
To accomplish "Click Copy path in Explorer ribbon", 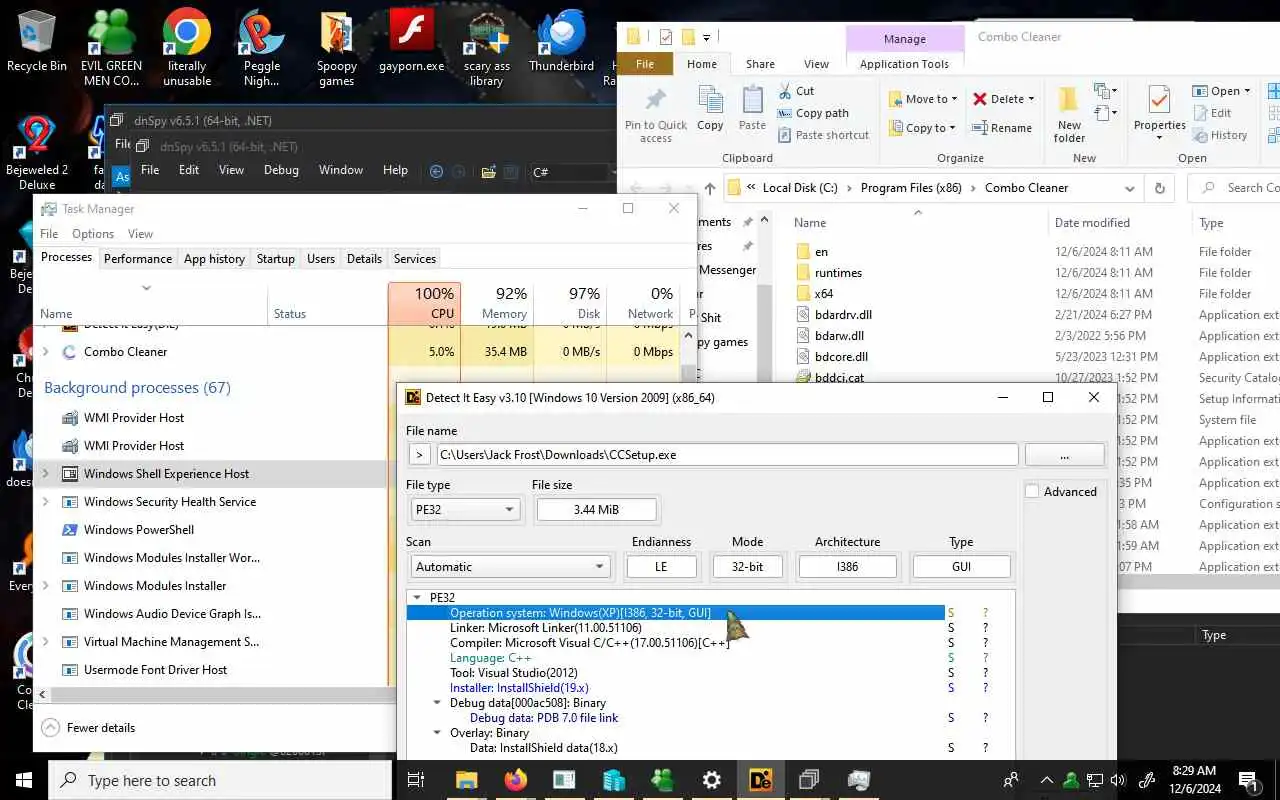I will [812, 113].
